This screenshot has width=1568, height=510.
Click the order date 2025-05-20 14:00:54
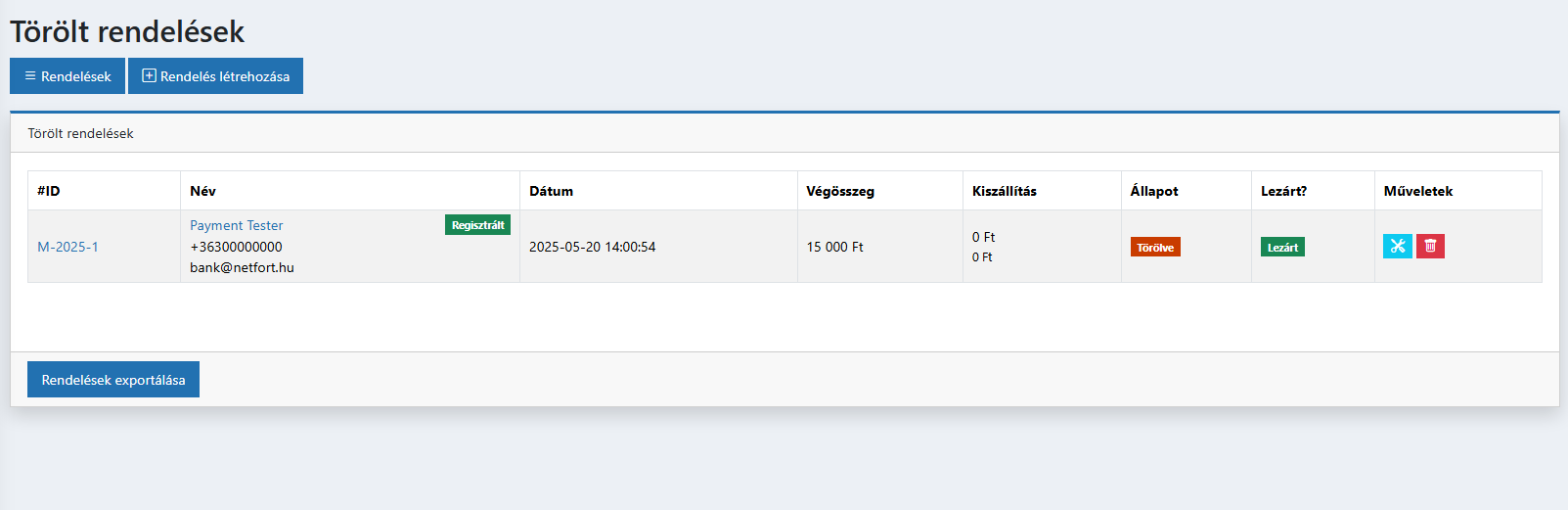pyautogui.click(x=592, y=247)
